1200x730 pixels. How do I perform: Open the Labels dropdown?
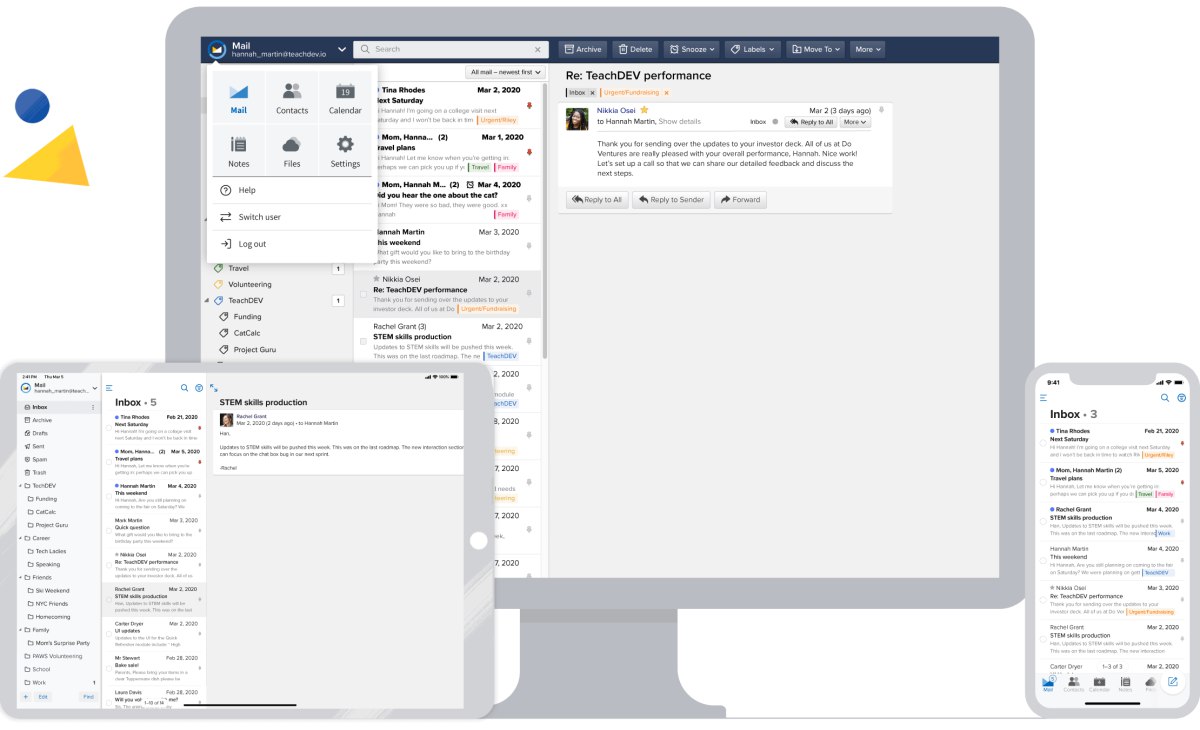point(752,49)
